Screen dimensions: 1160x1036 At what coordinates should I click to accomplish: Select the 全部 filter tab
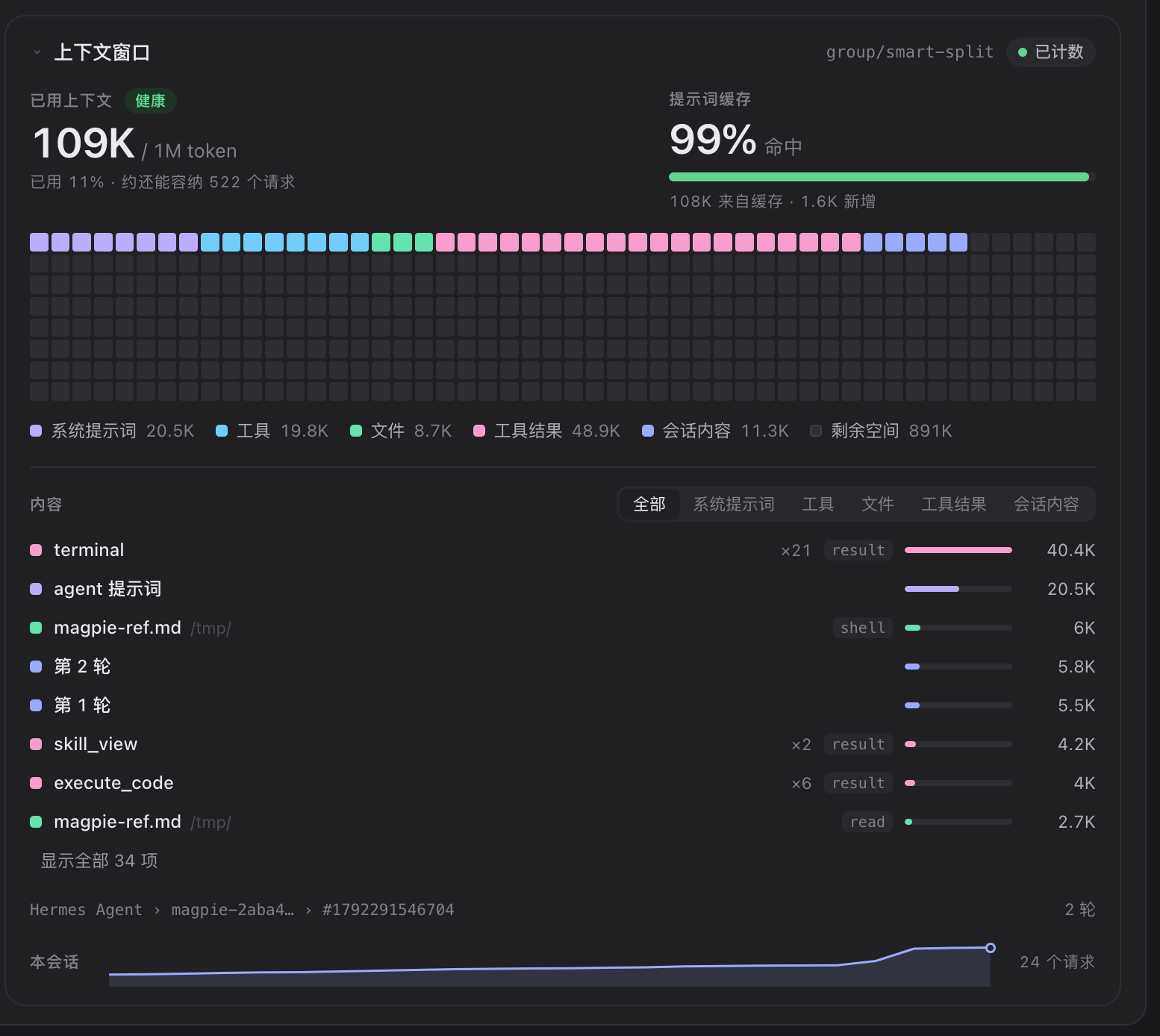(649, 505)
